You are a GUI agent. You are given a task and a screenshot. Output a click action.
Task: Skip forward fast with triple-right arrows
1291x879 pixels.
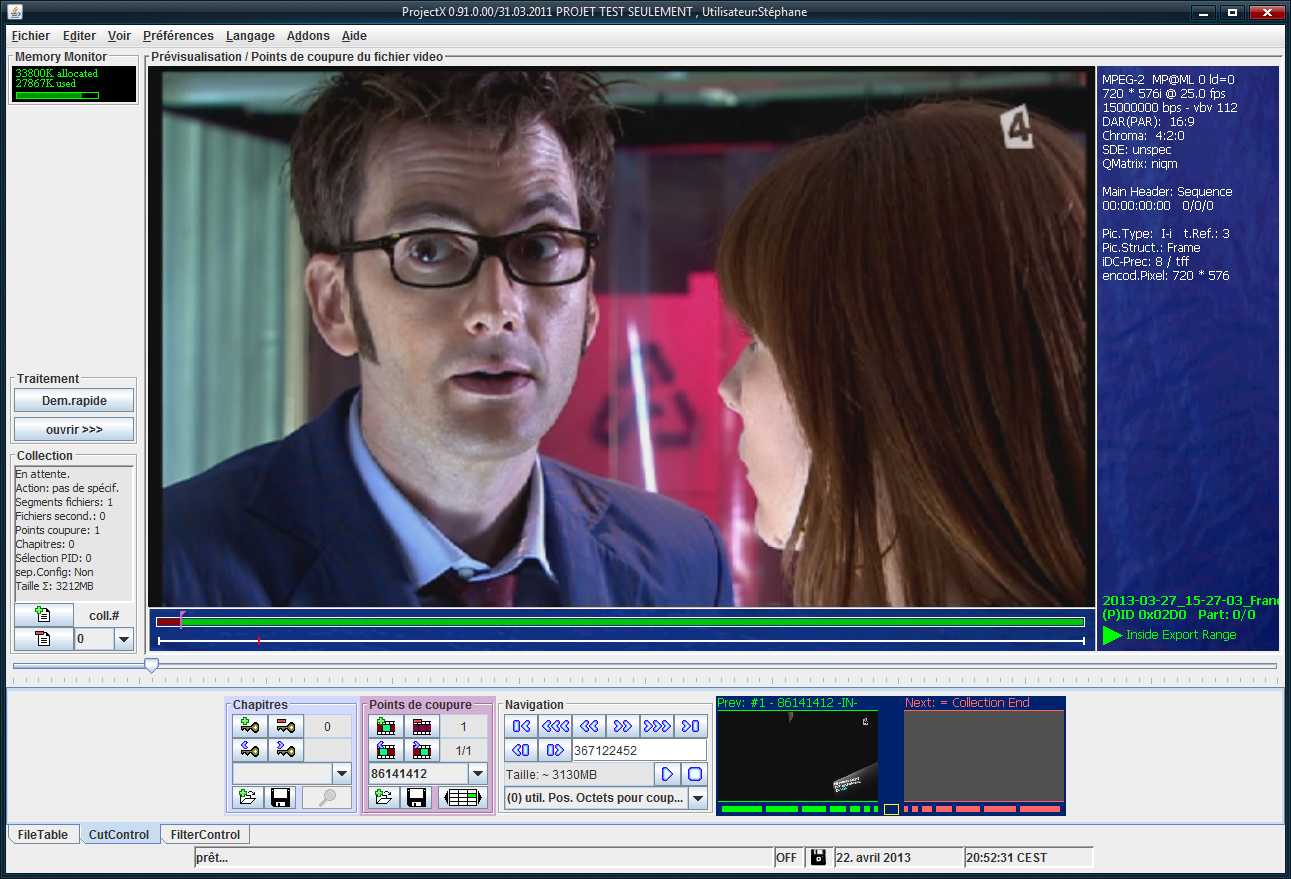[657, 726]
